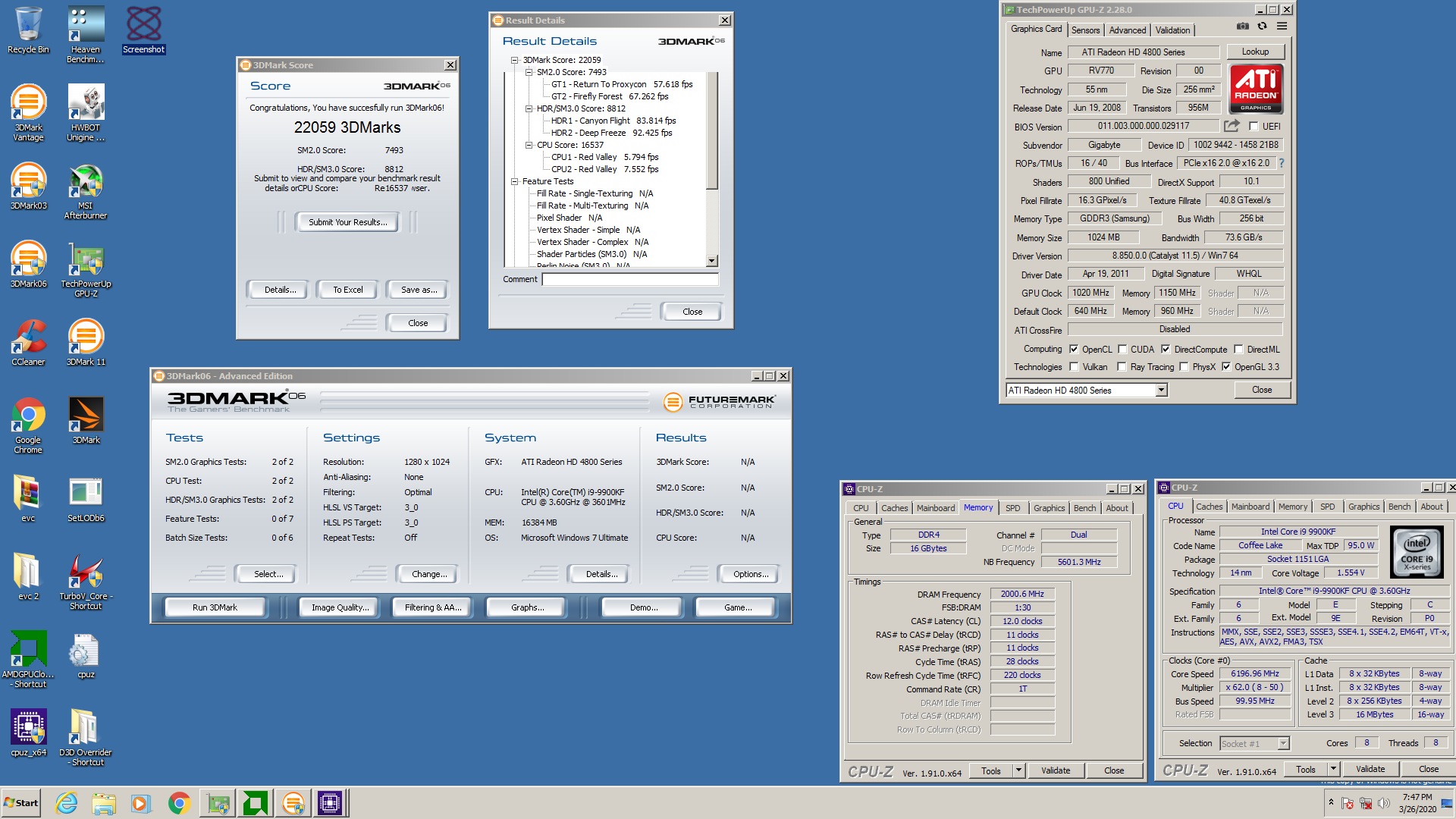Screen dimensions: 1456x819
Task: Collapse the HDR/SM3.0 Score tree node
Action: (x=529, y=108)
